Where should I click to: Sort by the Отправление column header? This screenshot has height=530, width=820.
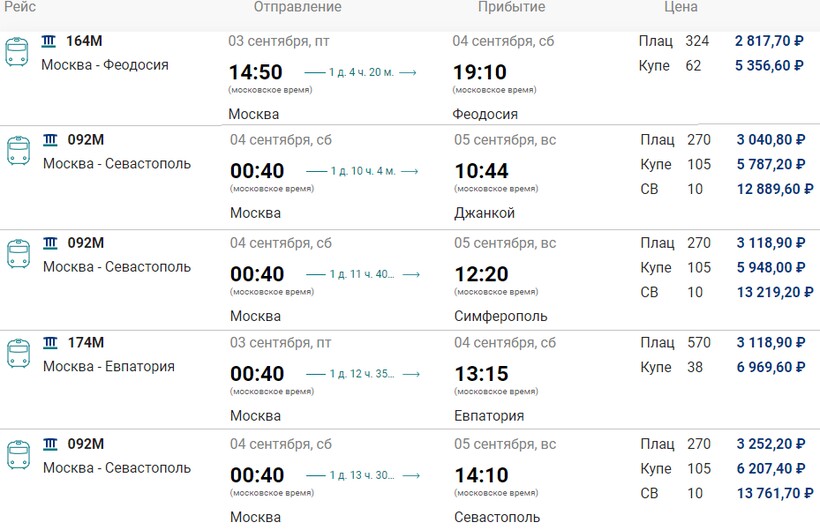(x=297, y=7)
